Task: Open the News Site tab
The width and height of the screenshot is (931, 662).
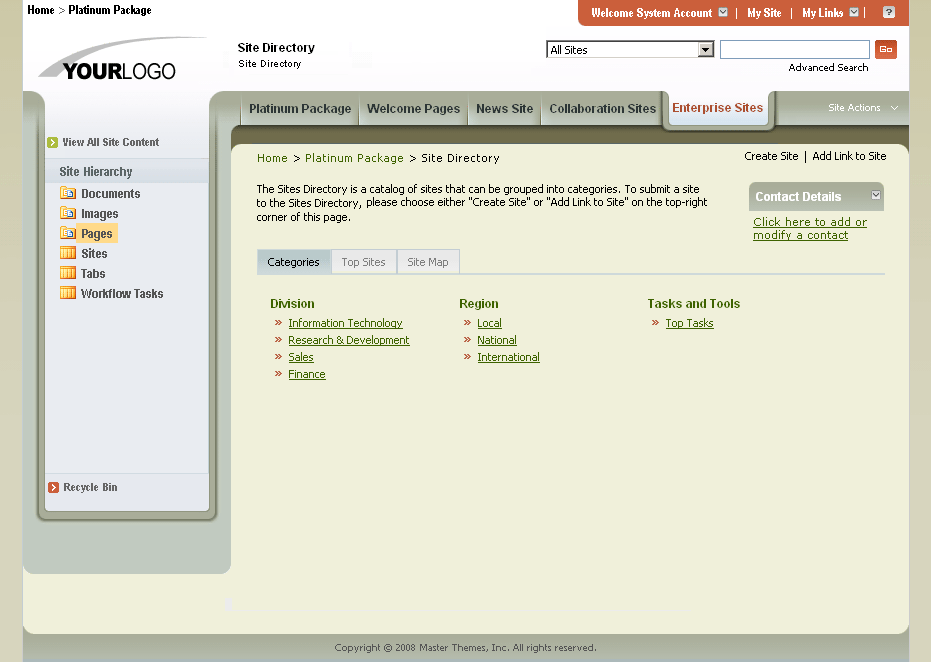Action: (x=504, y=109)
